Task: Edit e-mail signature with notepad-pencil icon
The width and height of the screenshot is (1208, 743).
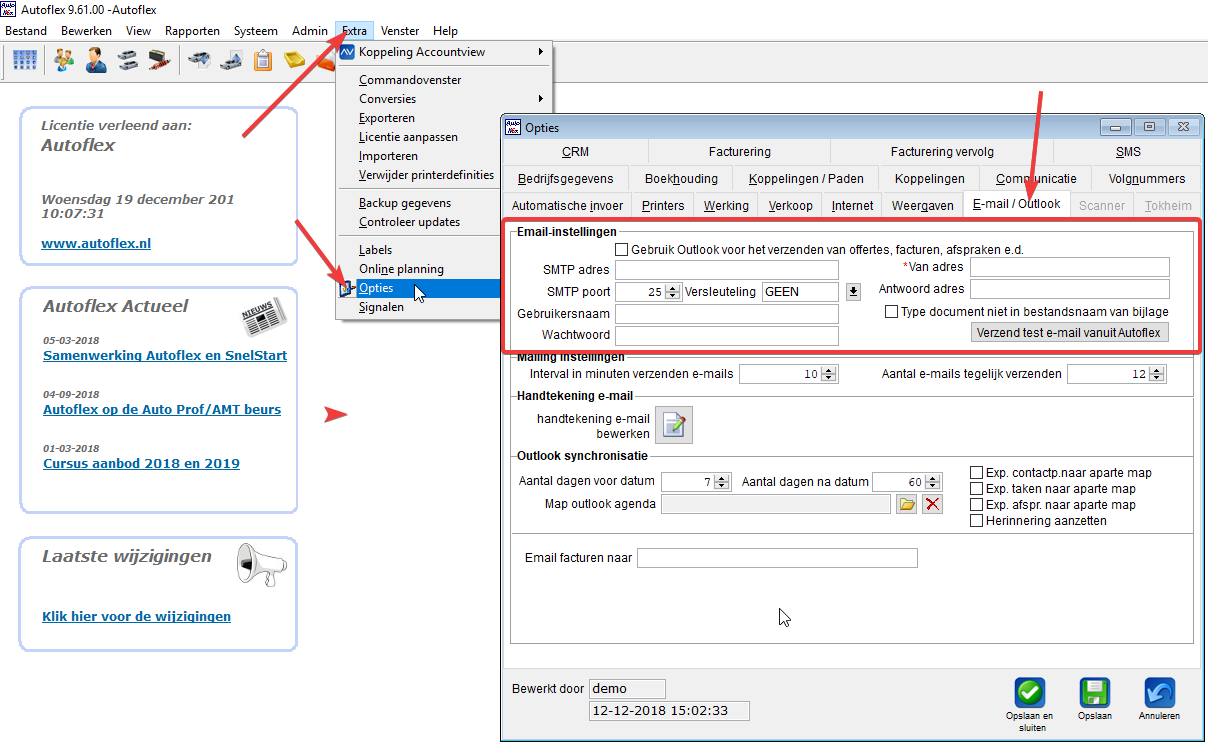Action: [x=675, y=425]
